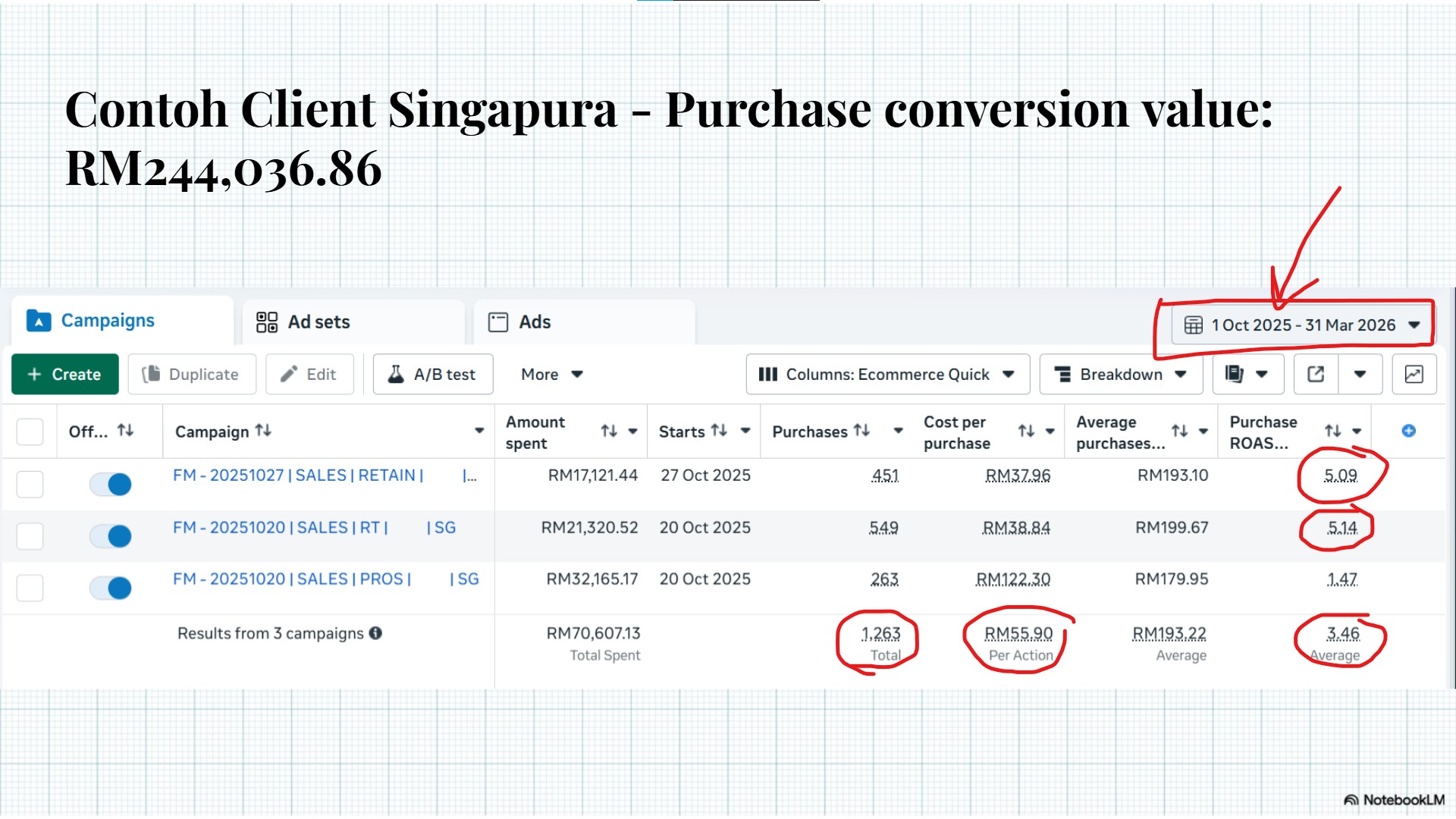Open Average purchases column menu arrow
This screenshot has width=1456, height=819.
[x=1203, y=431]
